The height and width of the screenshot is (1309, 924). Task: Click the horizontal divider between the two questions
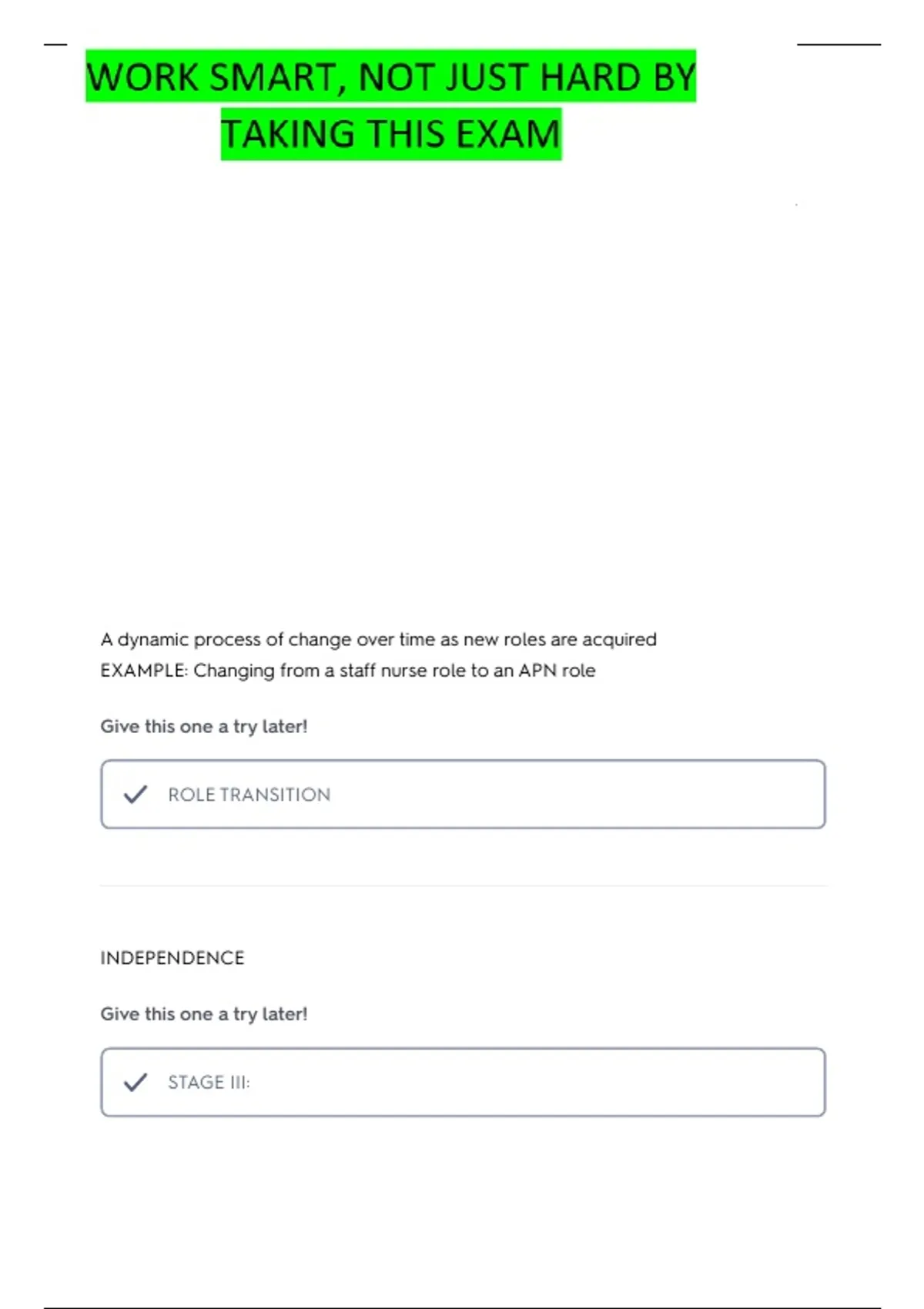[x=464, y=885]
